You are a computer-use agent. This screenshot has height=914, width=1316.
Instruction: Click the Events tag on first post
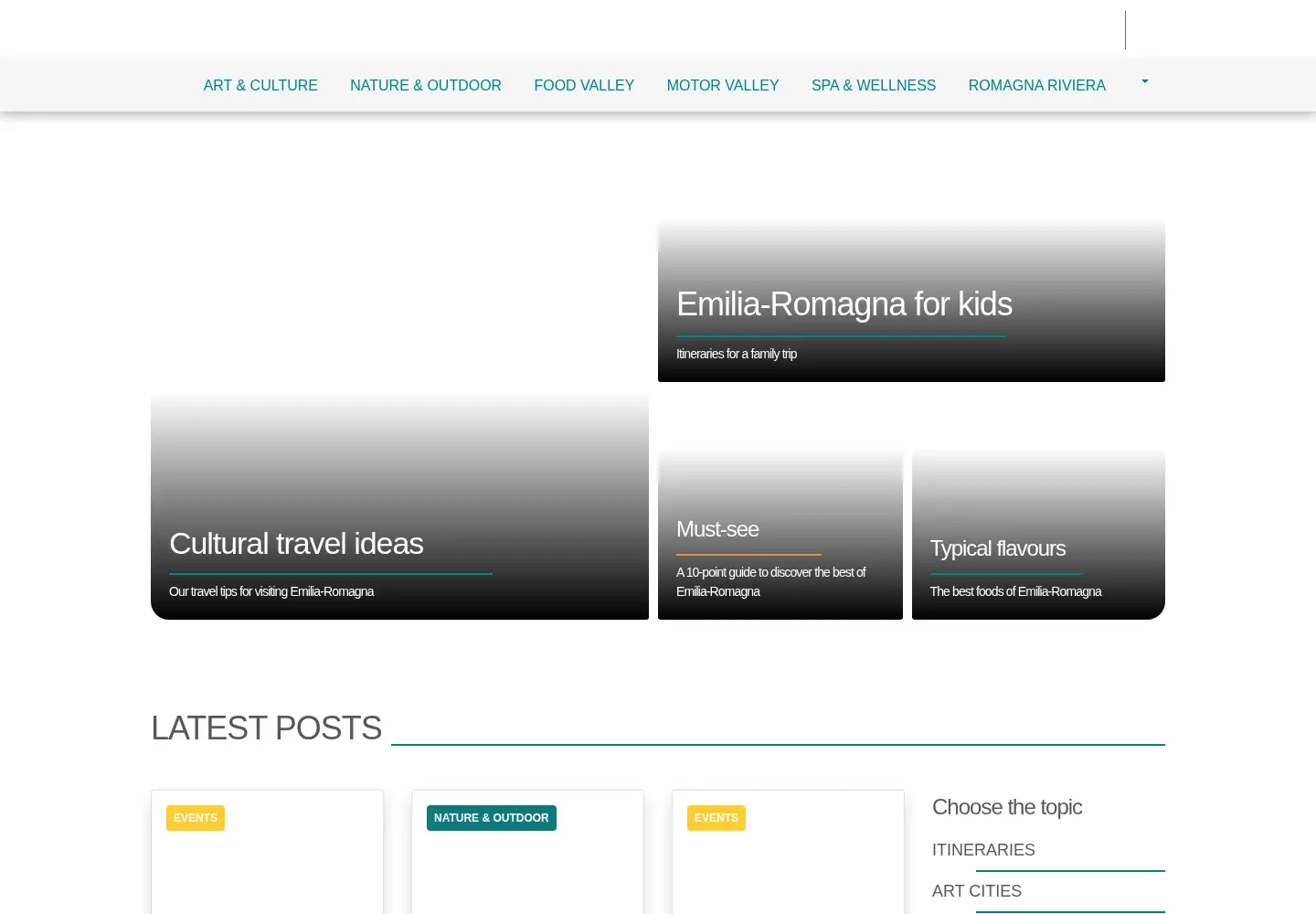(x=196, y=818)
